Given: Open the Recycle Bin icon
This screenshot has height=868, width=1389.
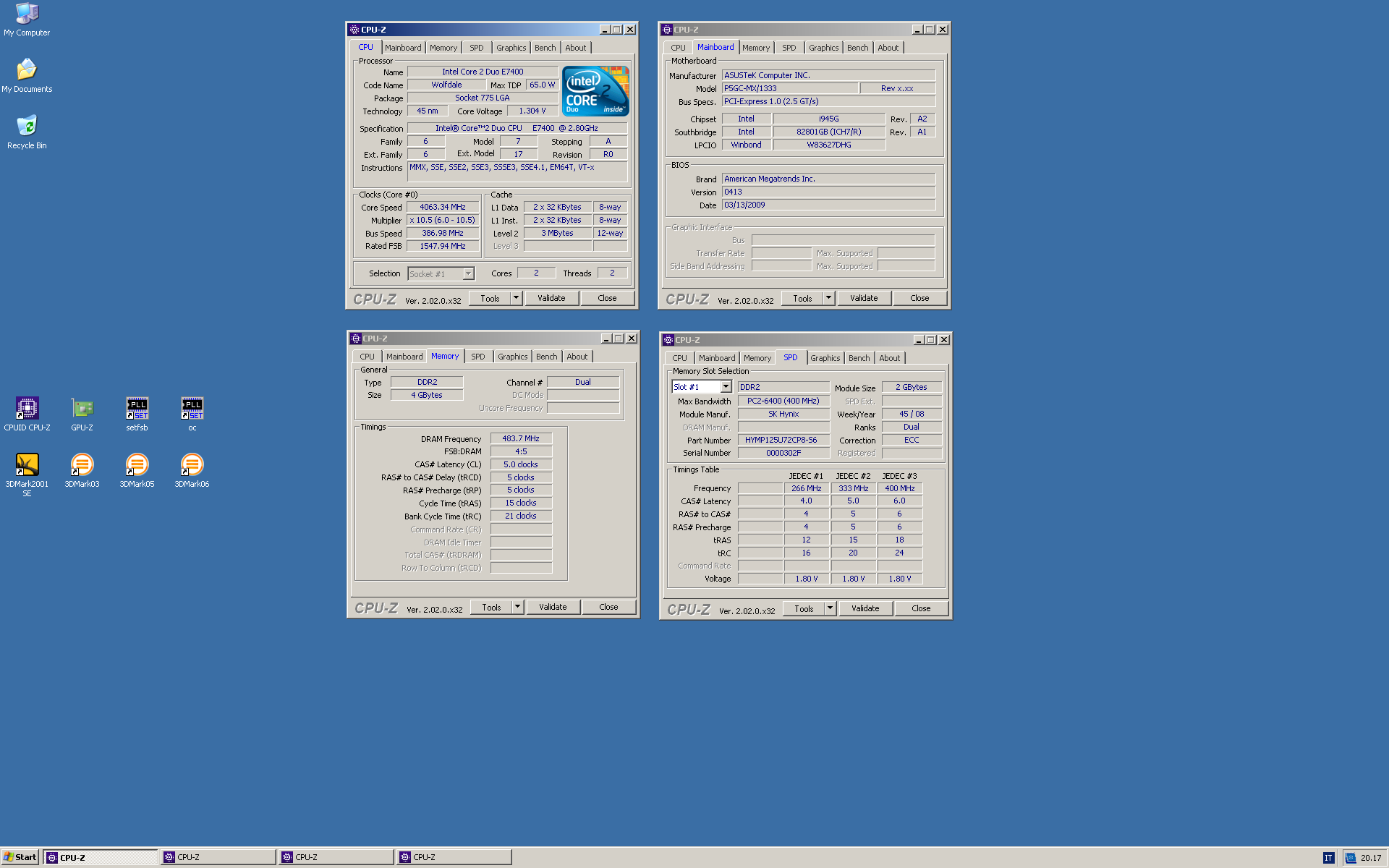Looking at the screenshot, I should 27,132.
